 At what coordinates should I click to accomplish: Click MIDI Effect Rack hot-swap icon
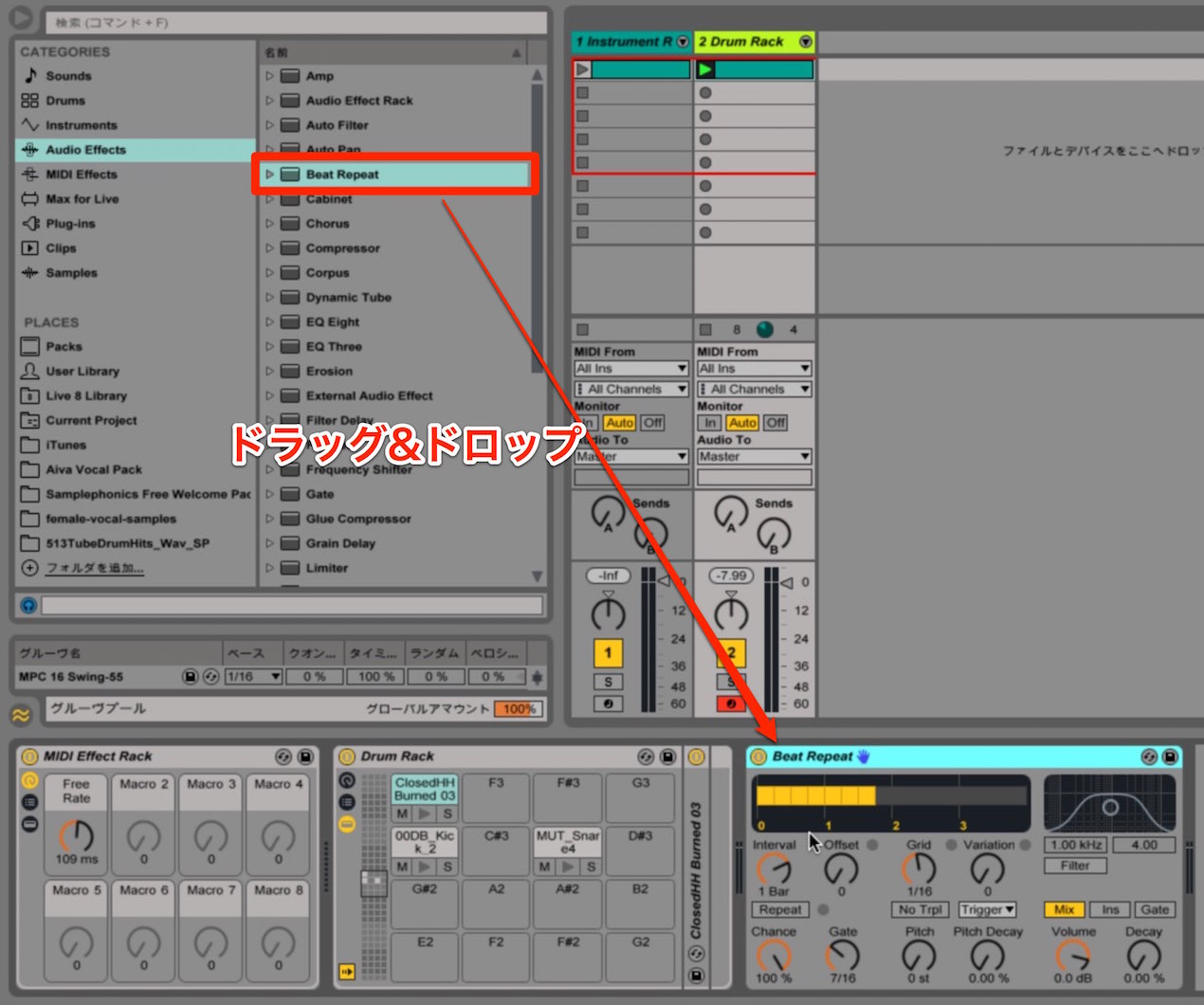click(x=283, y=757)
